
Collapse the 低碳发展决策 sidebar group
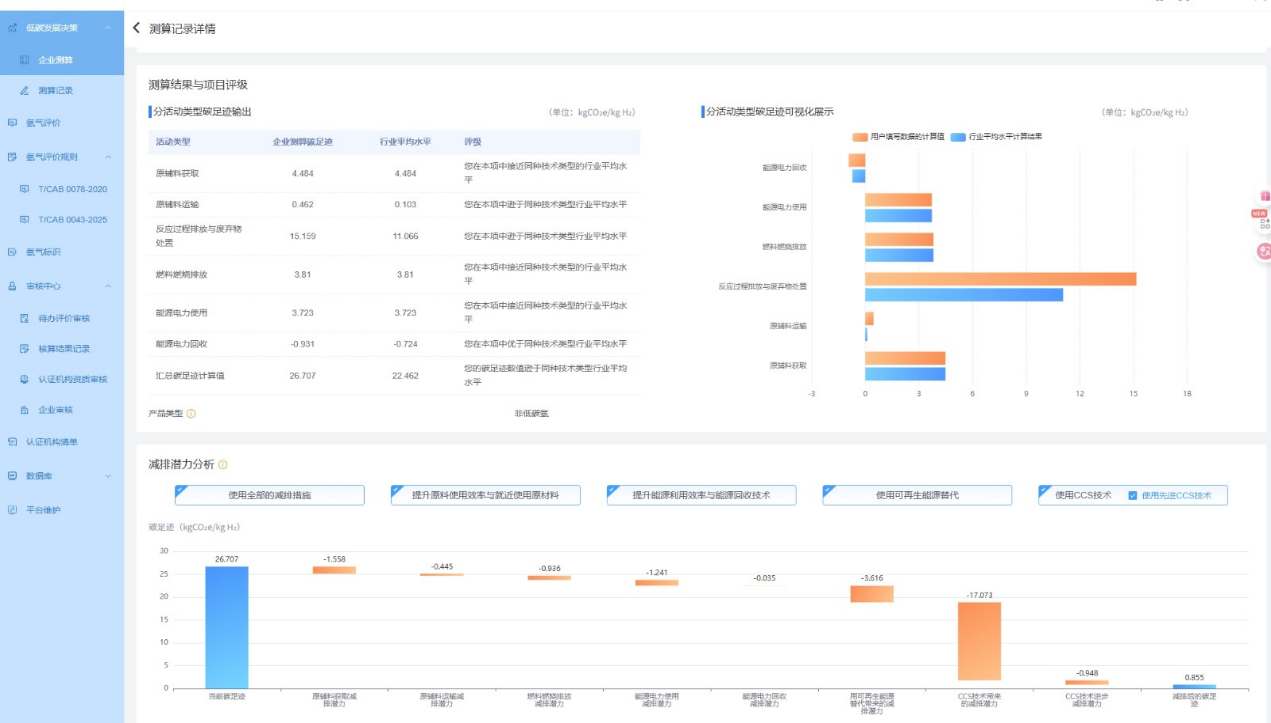[x=107, y=27]
